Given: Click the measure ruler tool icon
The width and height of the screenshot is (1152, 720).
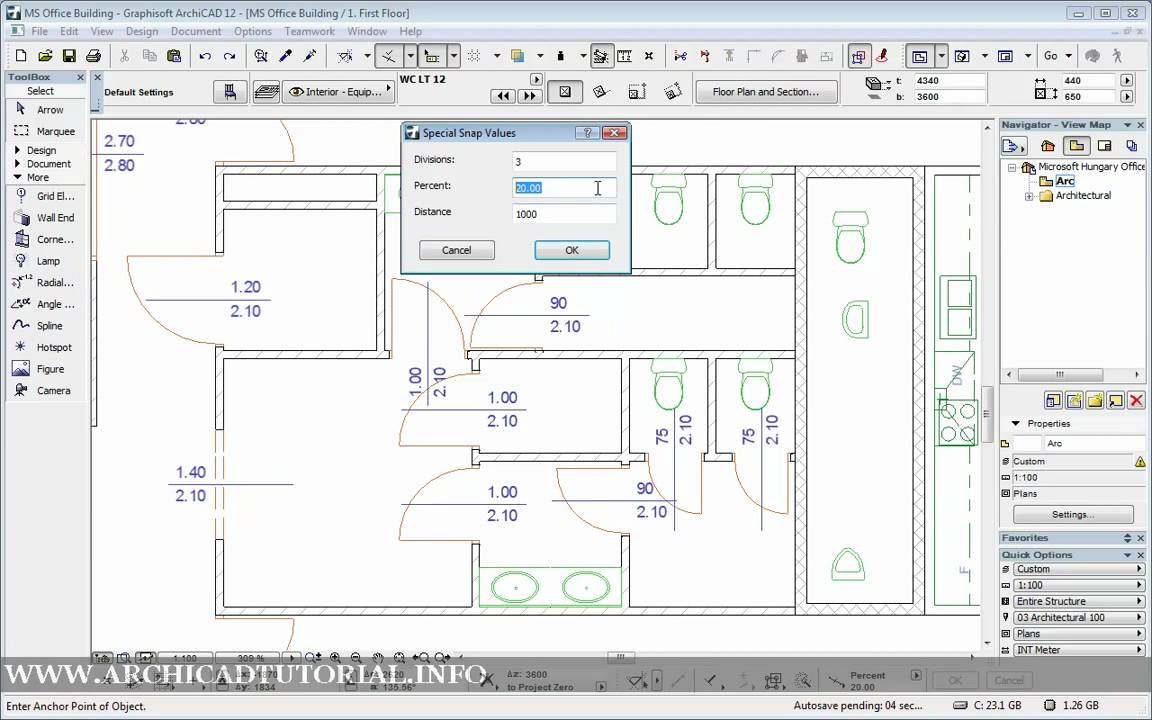Looking at the screenshot, I should click(x=624, y=56).
